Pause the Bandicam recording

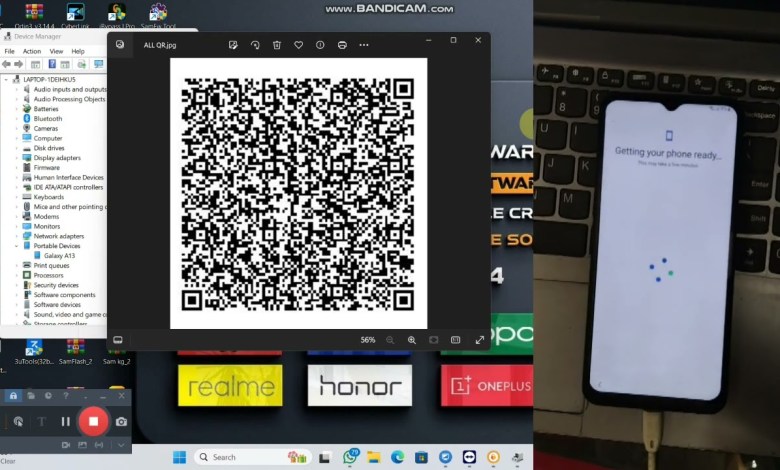[x=65, y=421]
